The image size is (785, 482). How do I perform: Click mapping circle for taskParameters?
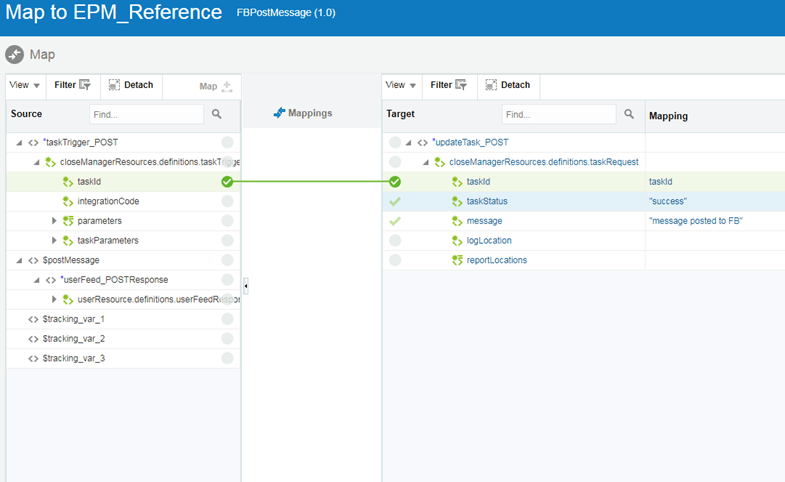(x=227, y=240)
